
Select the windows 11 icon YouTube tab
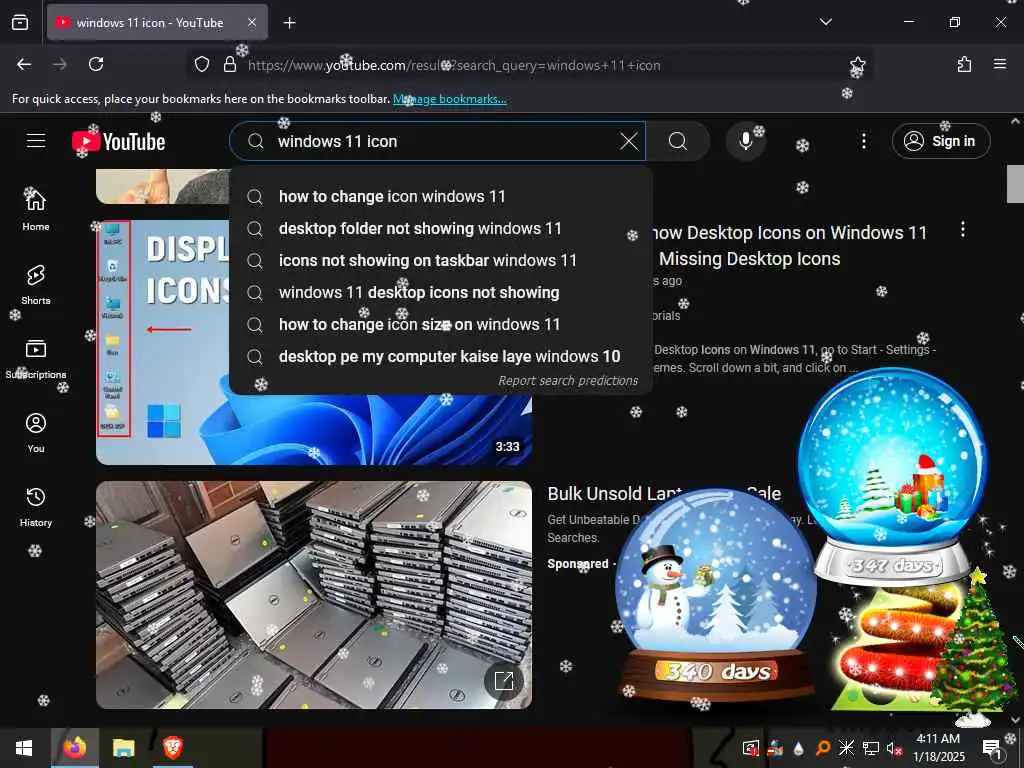tap(157, 23)
